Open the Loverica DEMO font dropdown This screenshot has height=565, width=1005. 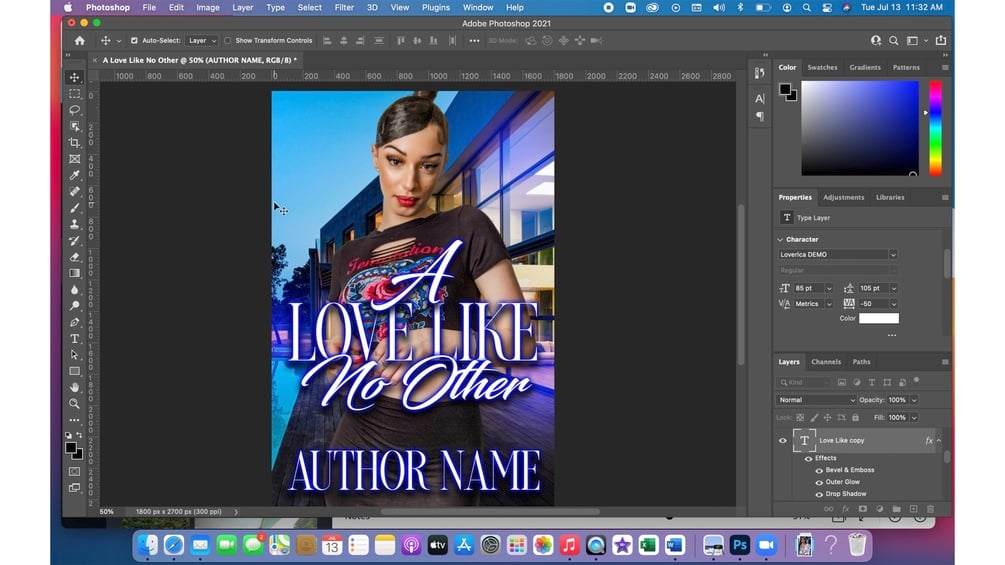pos(893,255)
